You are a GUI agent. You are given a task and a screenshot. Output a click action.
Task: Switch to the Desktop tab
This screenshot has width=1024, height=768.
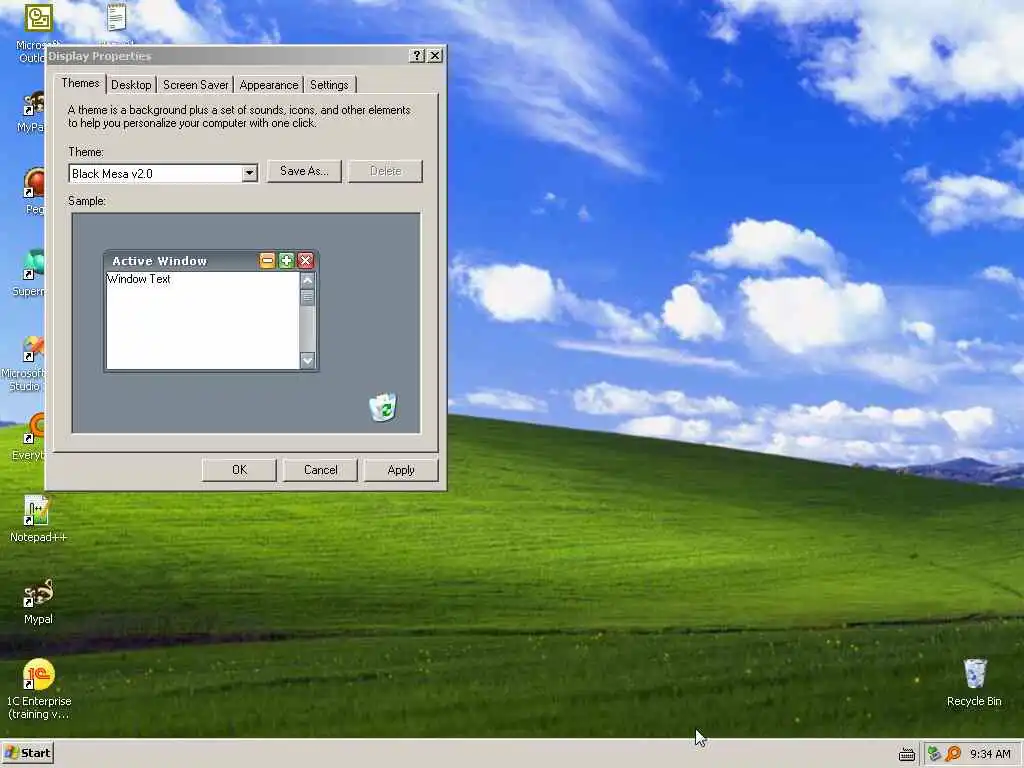tap(131, 85)
